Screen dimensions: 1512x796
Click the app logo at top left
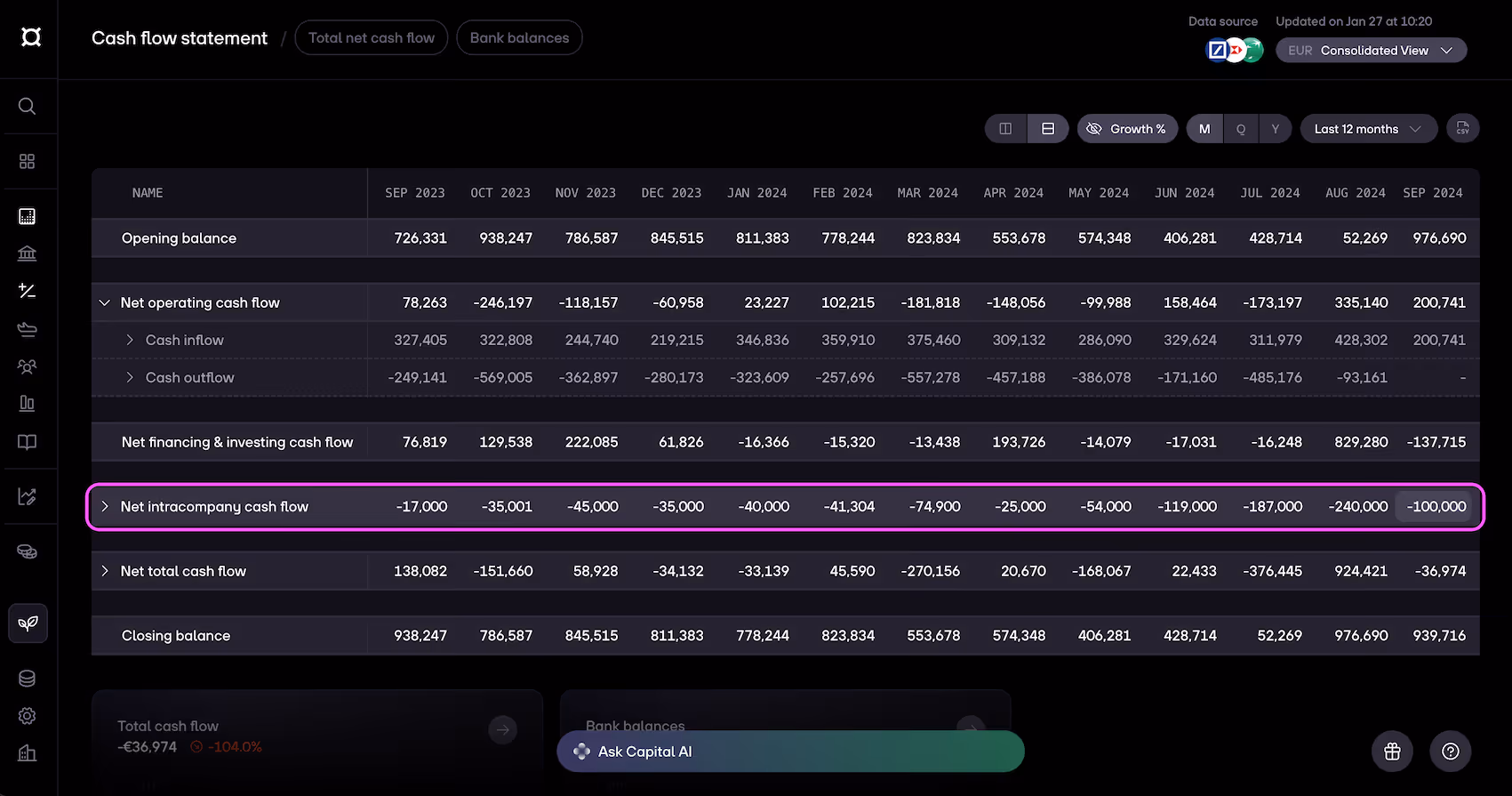pyautogui.click(x=31, y=36)
